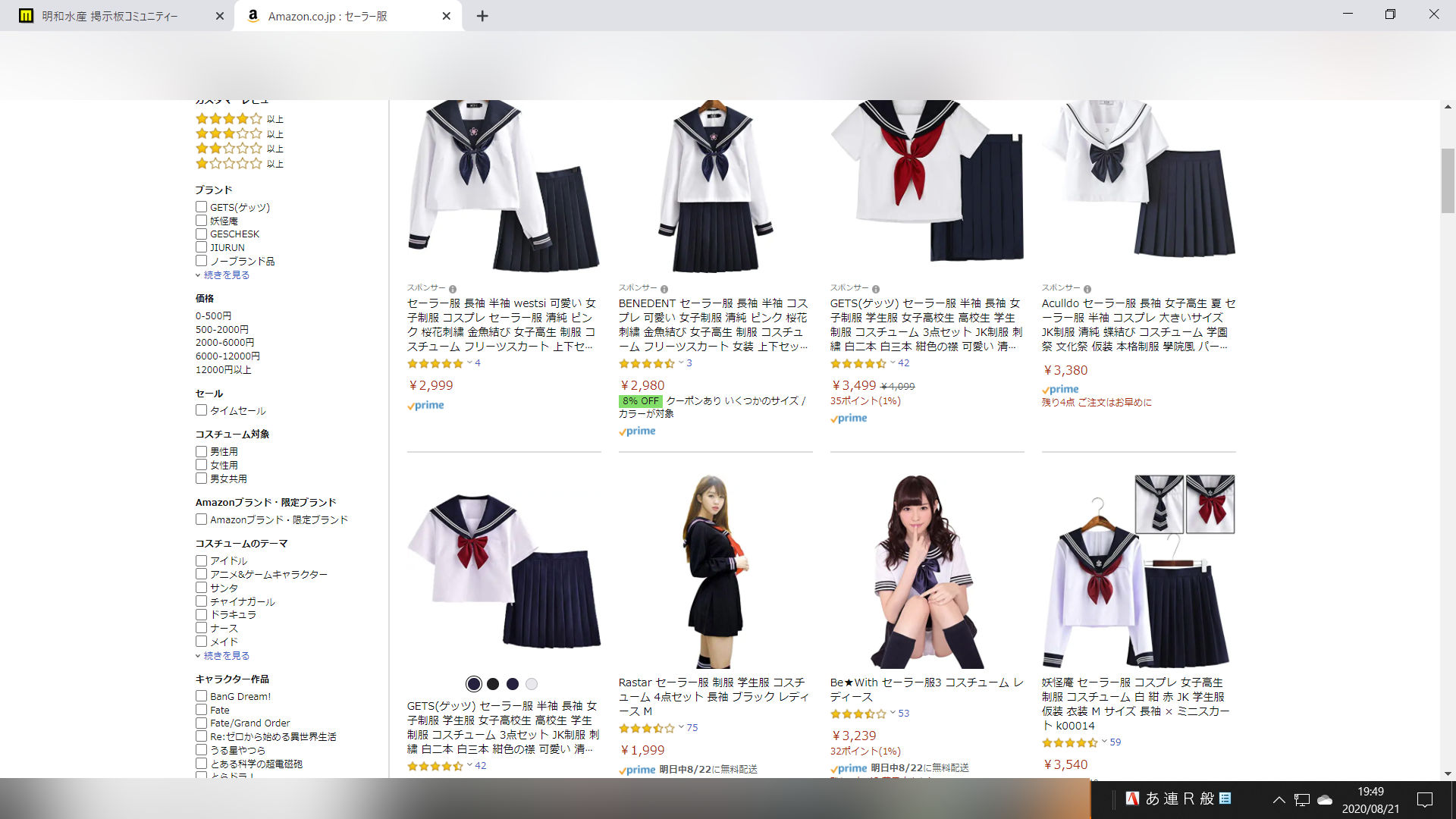The width and height of the screenshot is (1456, 819).
Task: Click sponsor info icon on GETS ¥3,499 product
Action: point(876,289)
